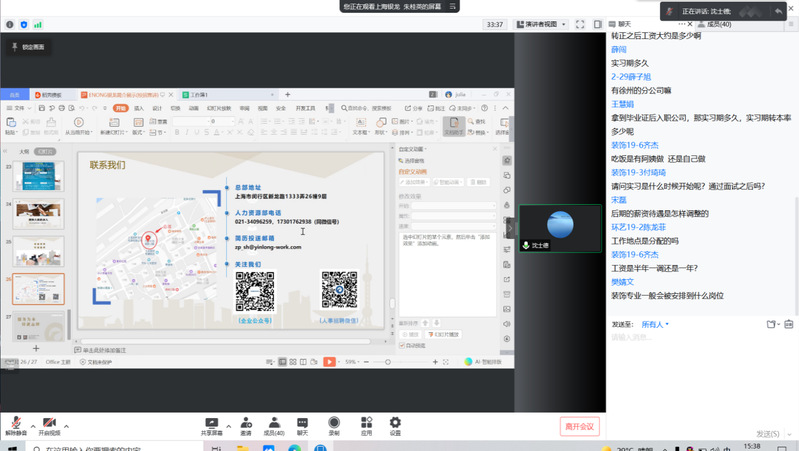799x451 pixels.
Task: Click the meeting info icon at top-left
Action: [9, 24]
